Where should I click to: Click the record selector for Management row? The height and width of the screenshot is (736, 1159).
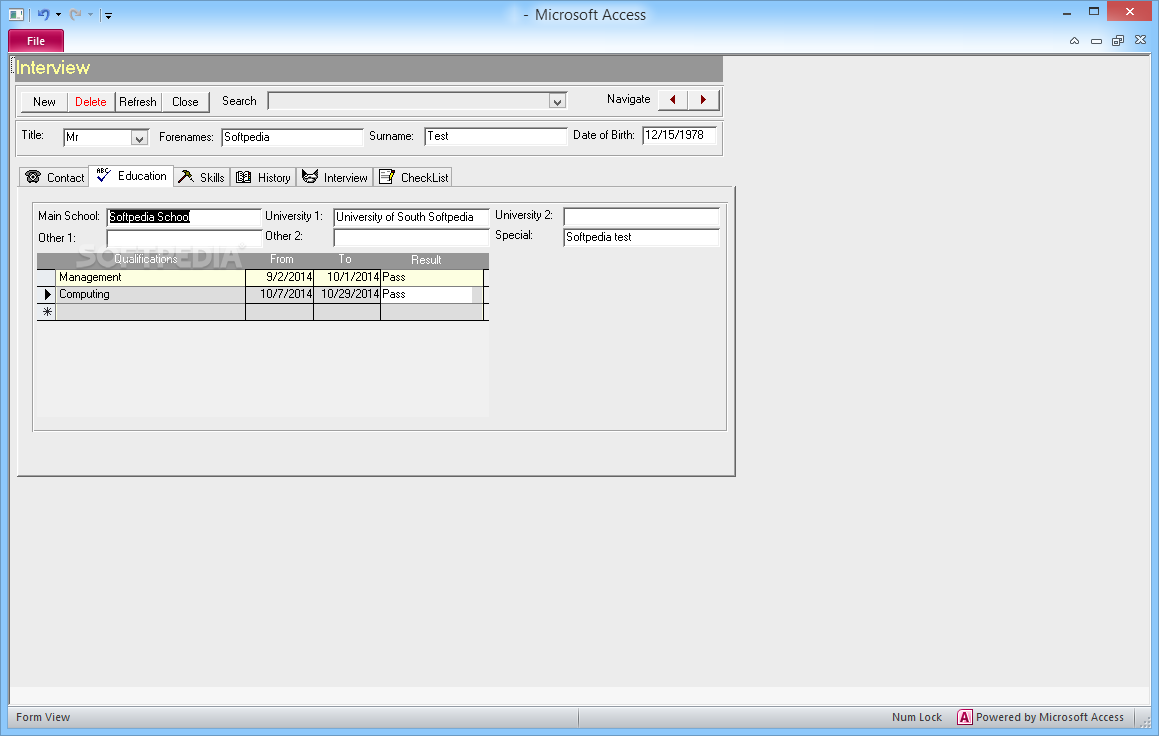point(47,277)
